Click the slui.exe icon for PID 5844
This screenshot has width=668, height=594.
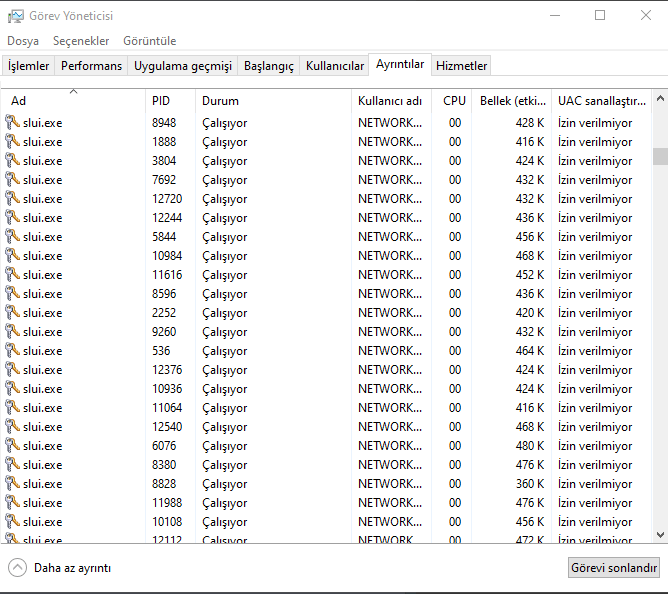pyautogui.click(x=12, y=236)
